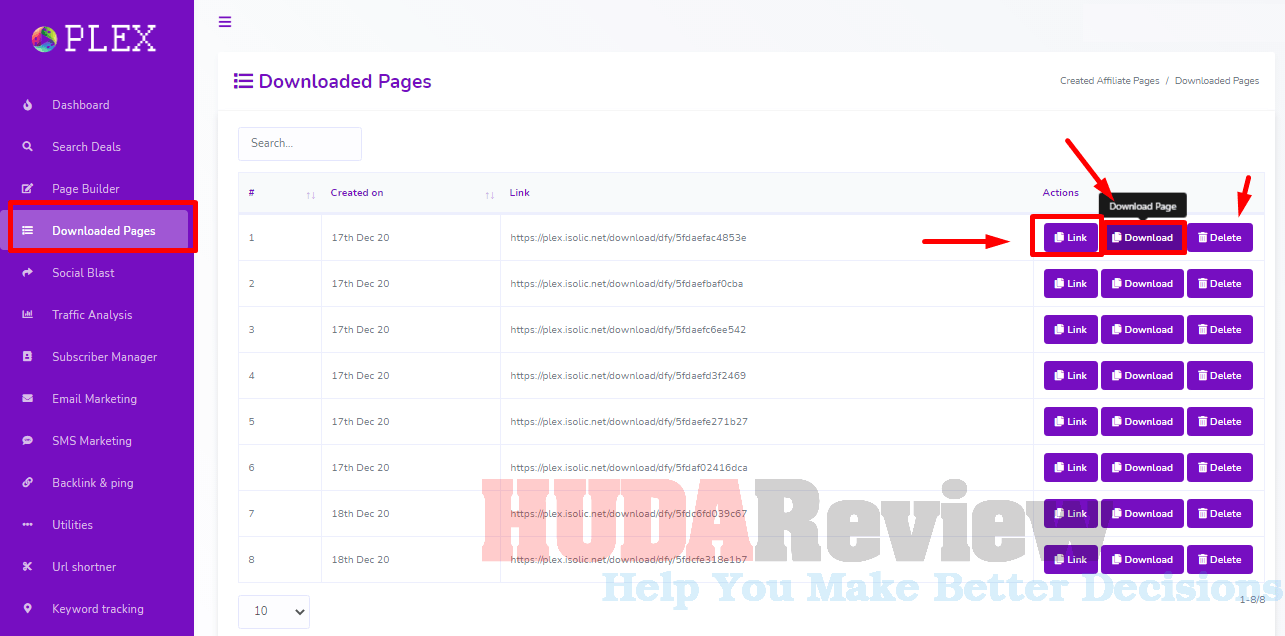Sort table by Created on column arrows
This screenshot has width=1285, height=636.
coord(490,194)
